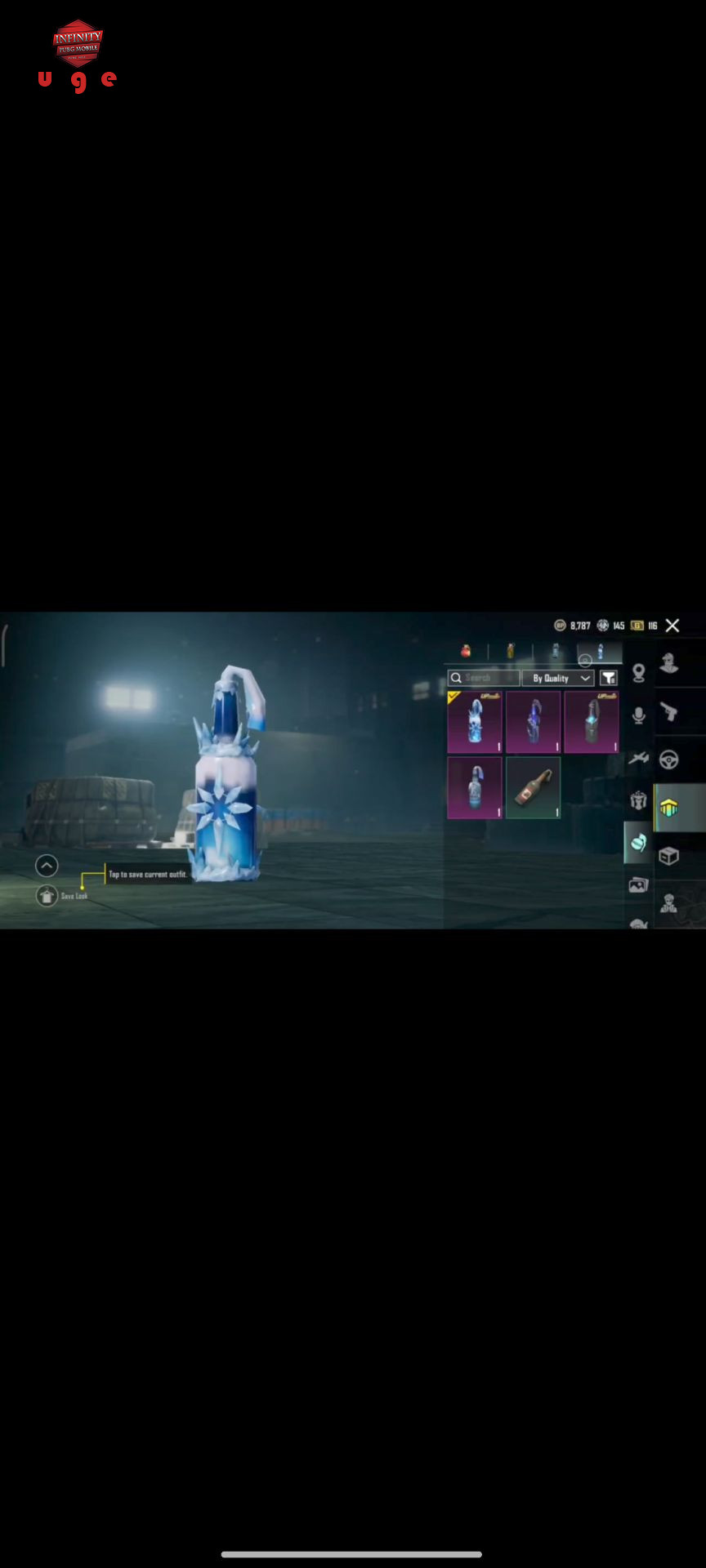Open the character outfit section
This screenshot has height=1568, width=706.
point(669,663)
